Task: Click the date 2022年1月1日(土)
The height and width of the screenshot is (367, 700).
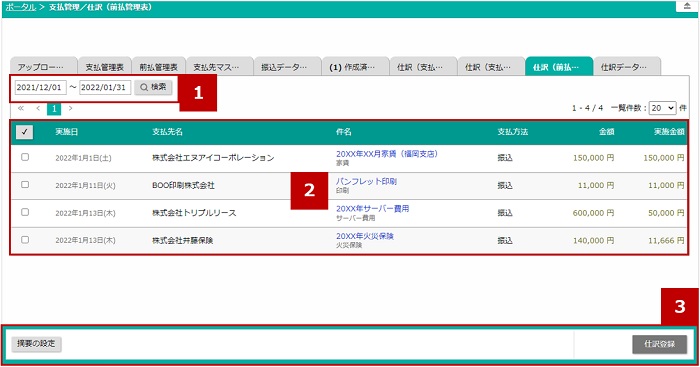Action: tap(83, 158)
